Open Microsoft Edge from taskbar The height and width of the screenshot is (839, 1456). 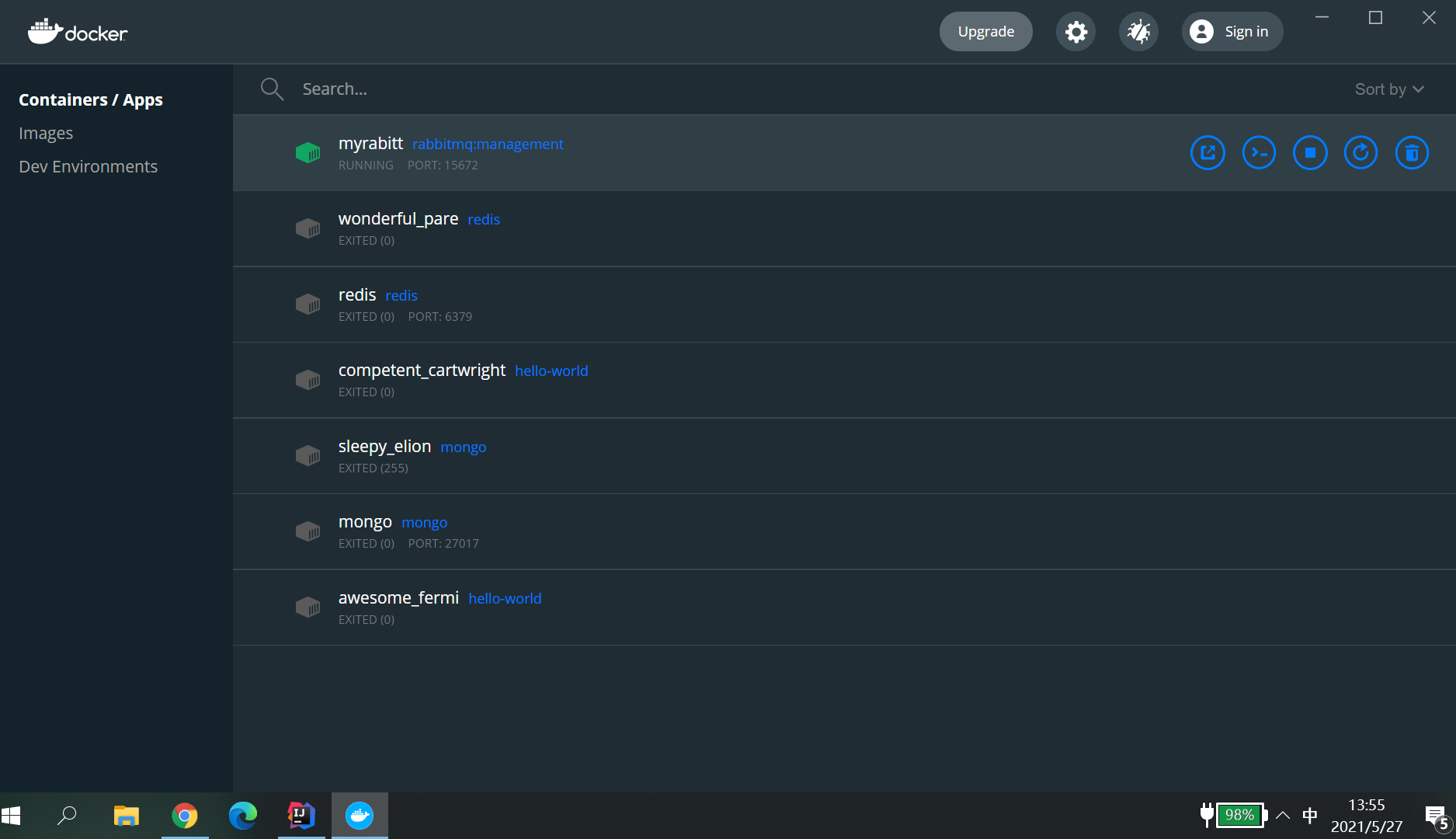tap(243, 816)
